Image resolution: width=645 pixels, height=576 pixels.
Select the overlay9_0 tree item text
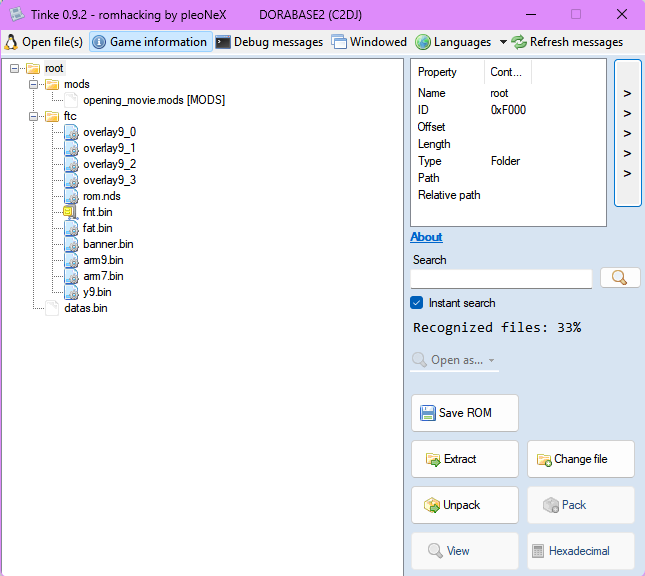109,132
